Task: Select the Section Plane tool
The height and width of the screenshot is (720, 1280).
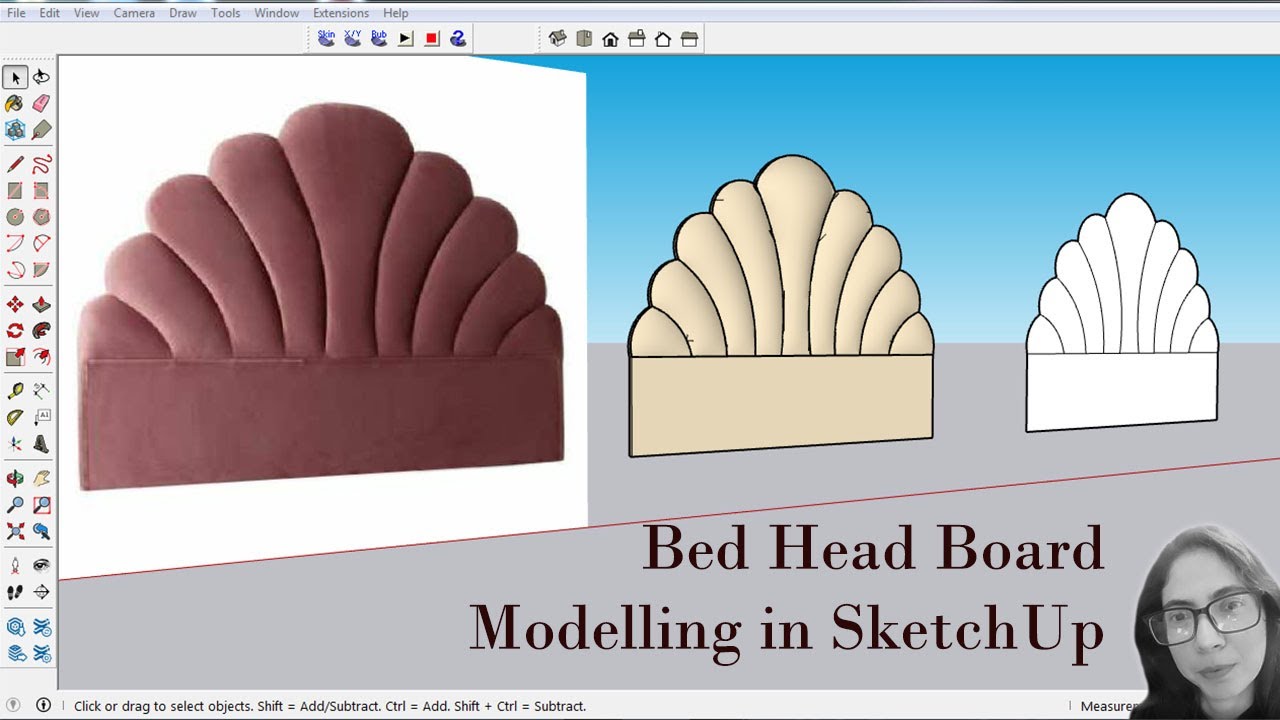Action: 41,592
